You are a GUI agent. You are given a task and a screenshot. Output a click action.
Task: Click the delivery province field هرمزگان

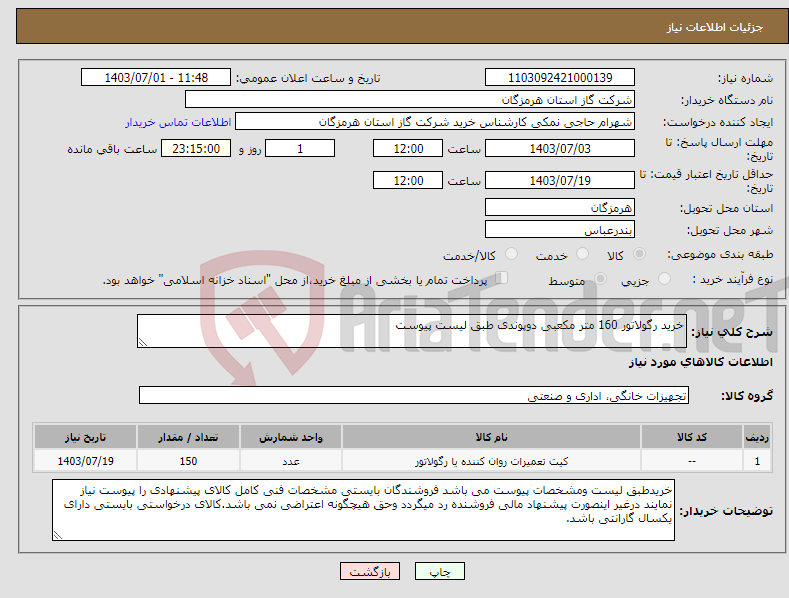(x=560, y=207)
